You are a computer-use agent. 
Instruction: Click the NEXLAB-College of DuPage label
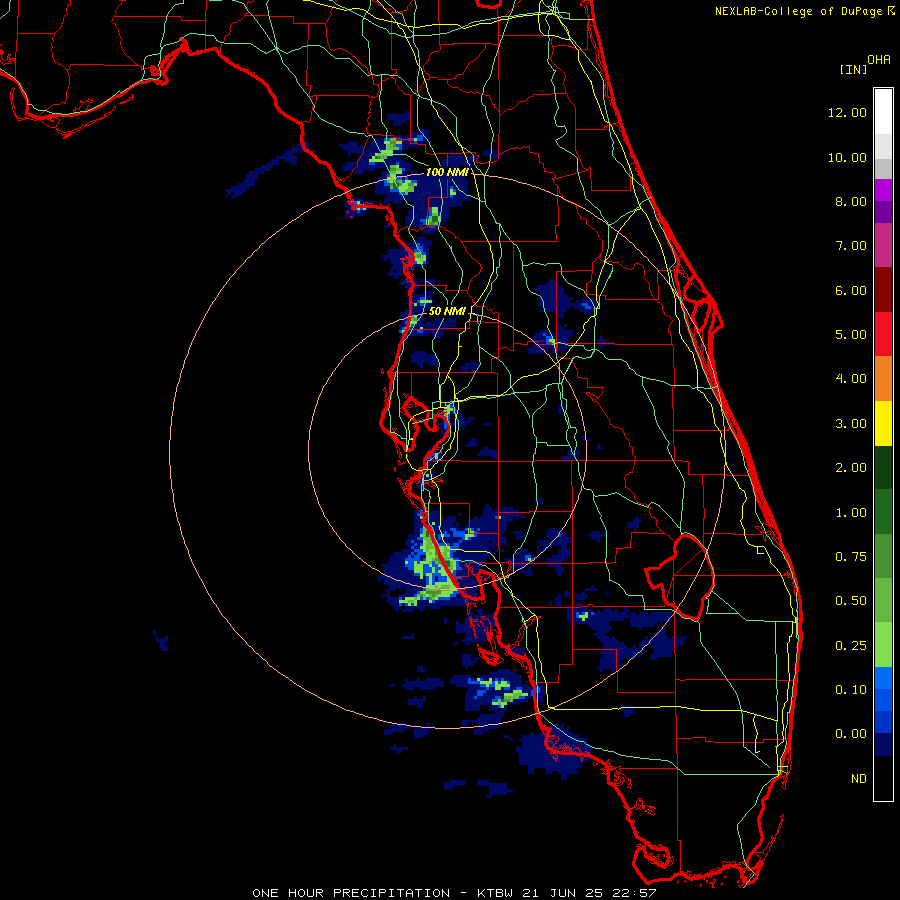pyautogui.click(x=798, y=11)
